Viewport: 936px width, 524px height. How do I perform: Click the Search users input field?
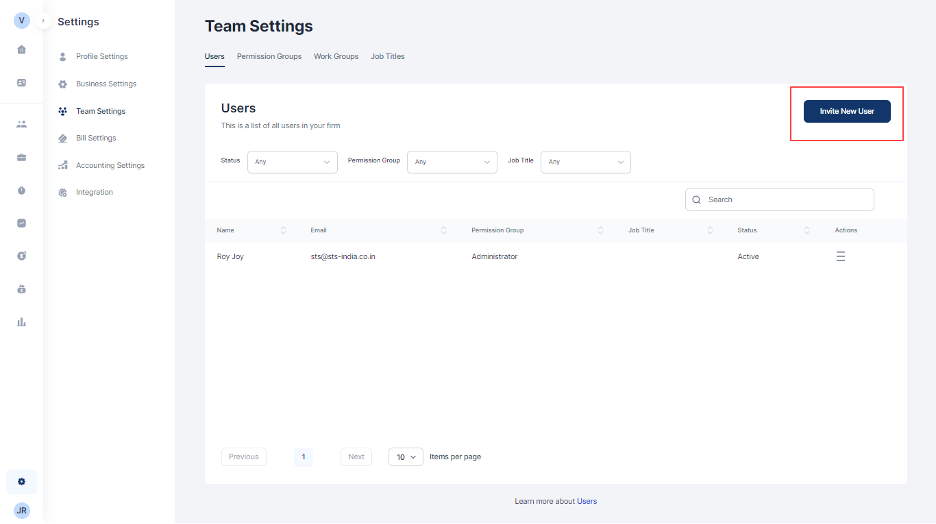(785, 200)
